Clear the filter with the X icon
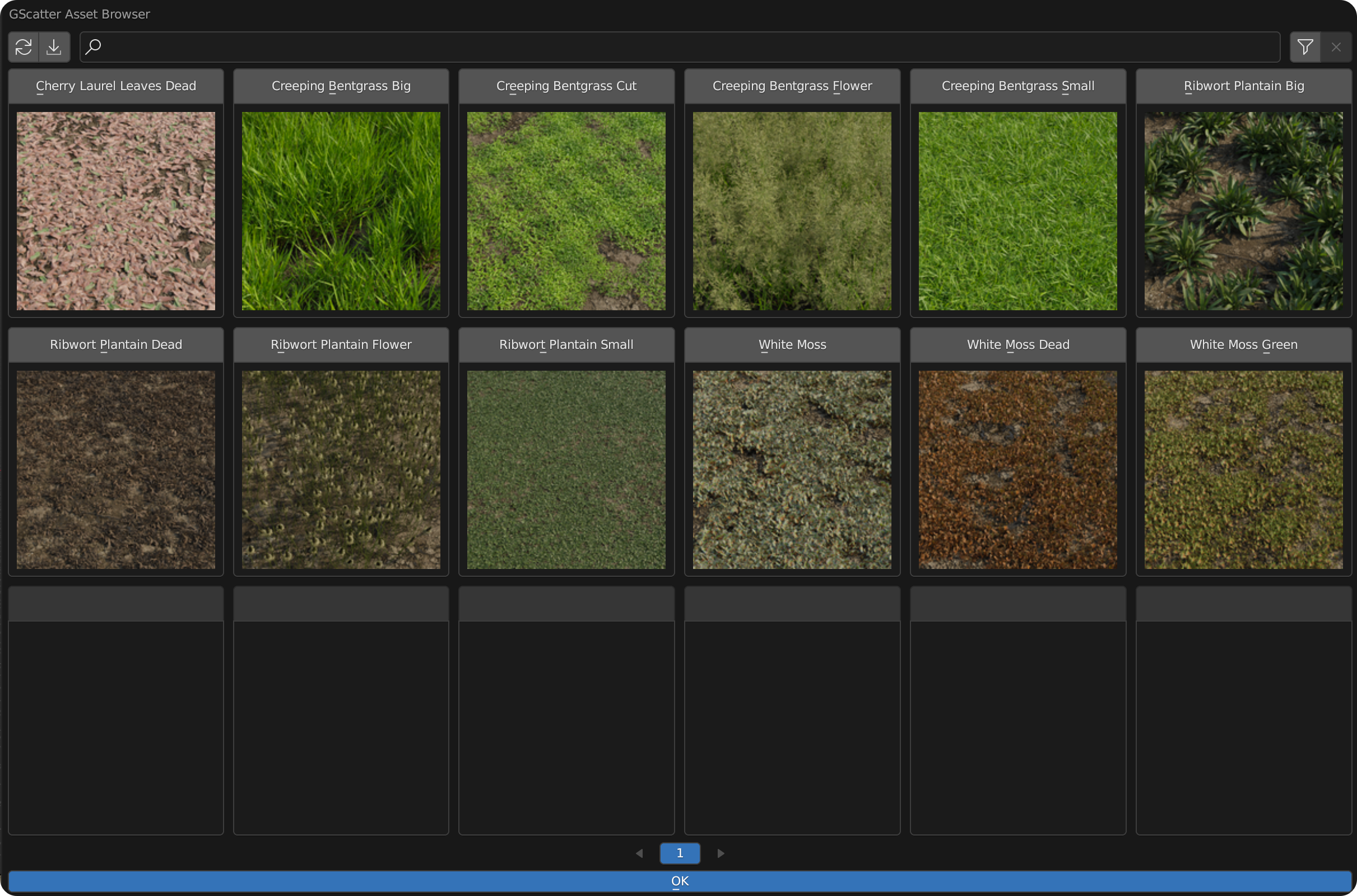 [x=1336, y=47]
